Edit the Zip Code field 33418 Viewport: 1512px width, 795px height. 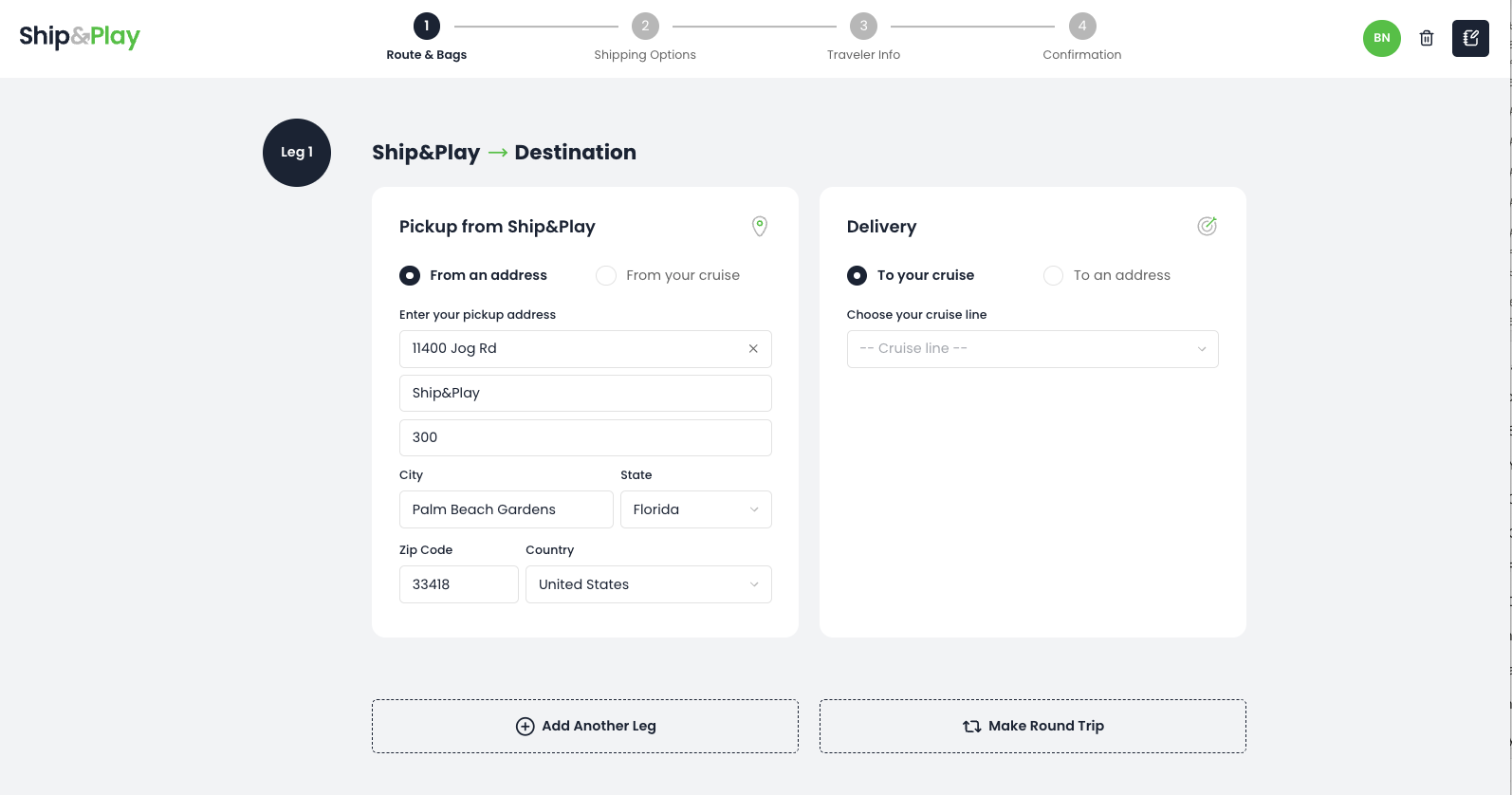[459, 584]
